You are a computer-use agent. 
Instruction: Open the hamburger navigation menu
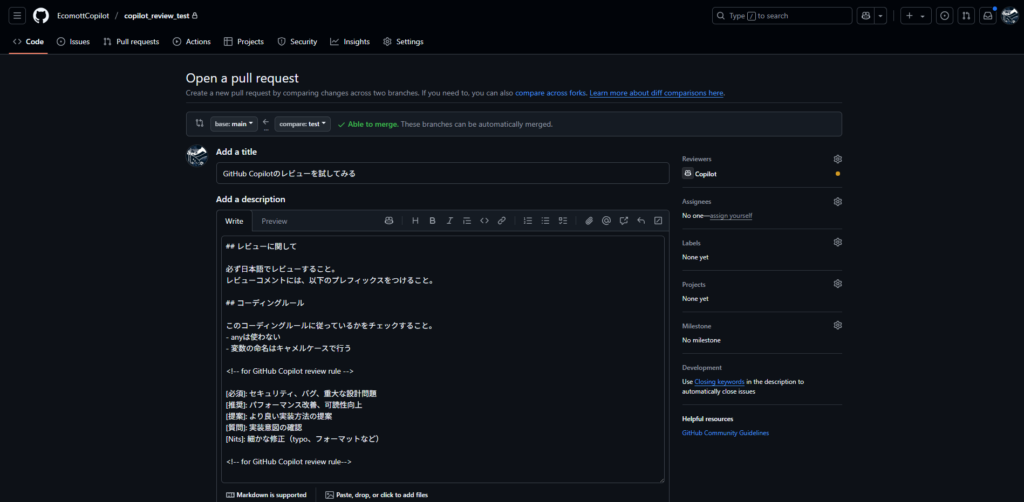(18, 16)
